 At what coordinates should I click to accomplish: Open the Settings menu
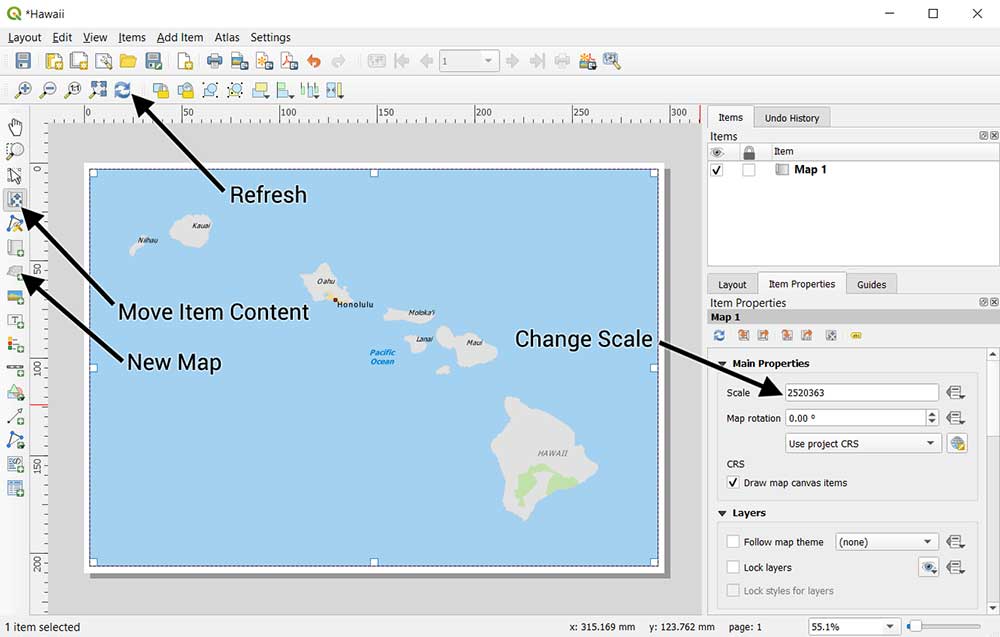tap(270, 38)
